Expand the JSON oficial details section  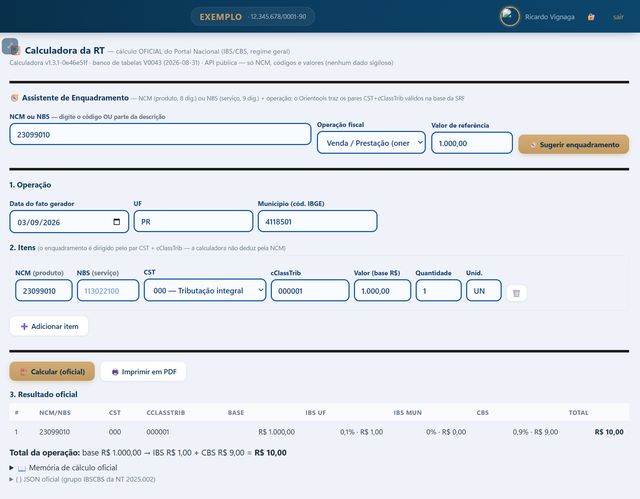pyautogui.click(x=82, y=479)
